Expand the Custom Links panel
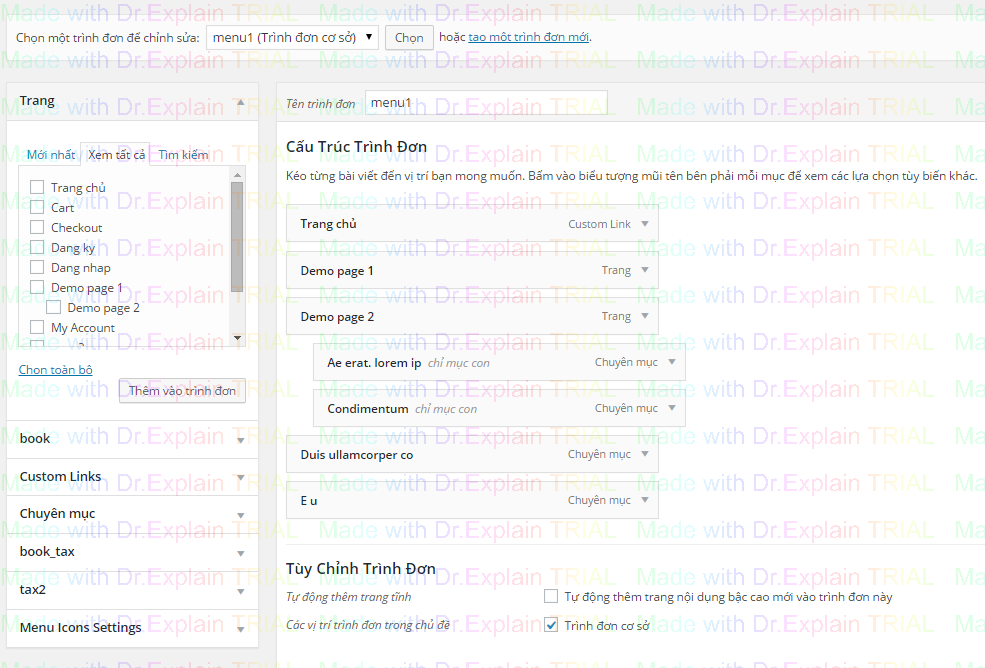Viewport: 985px width, 668px height. [240, 477]
